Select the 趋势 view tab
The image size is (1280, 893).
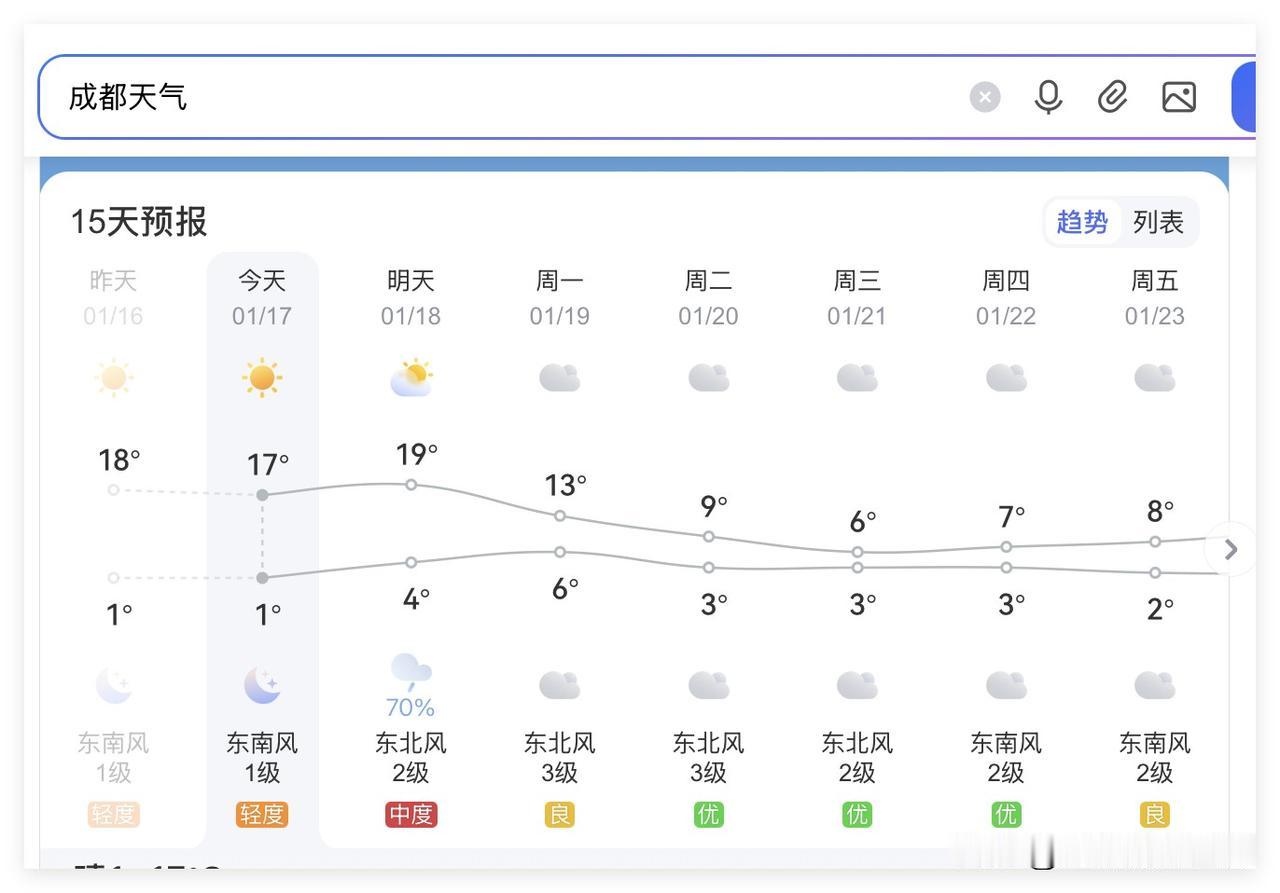[x=1081, y=222]
